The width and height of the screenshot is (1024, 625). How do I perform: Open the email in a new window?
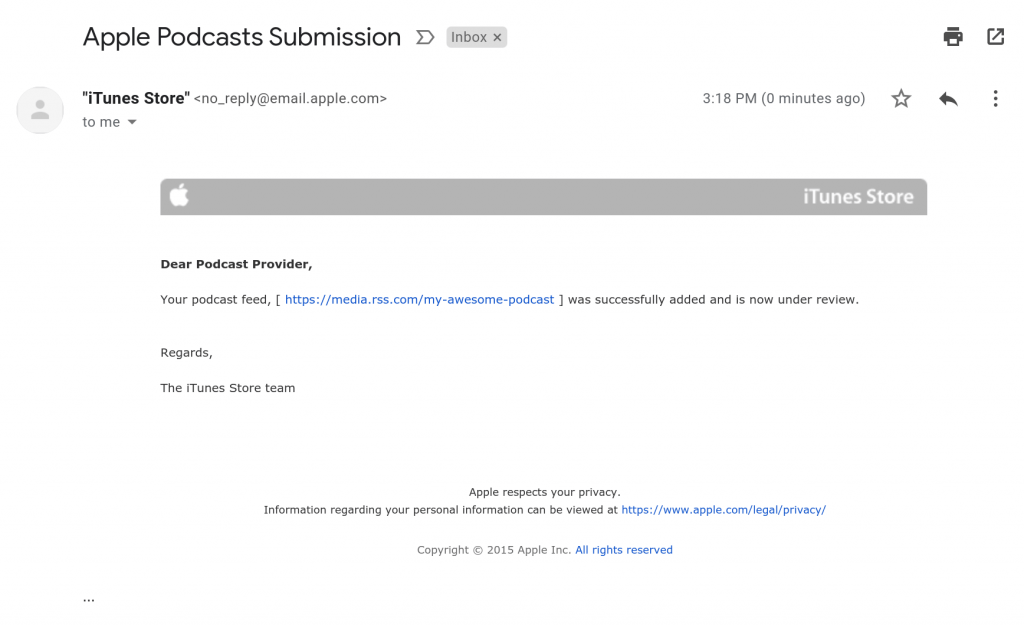(995, 36)
